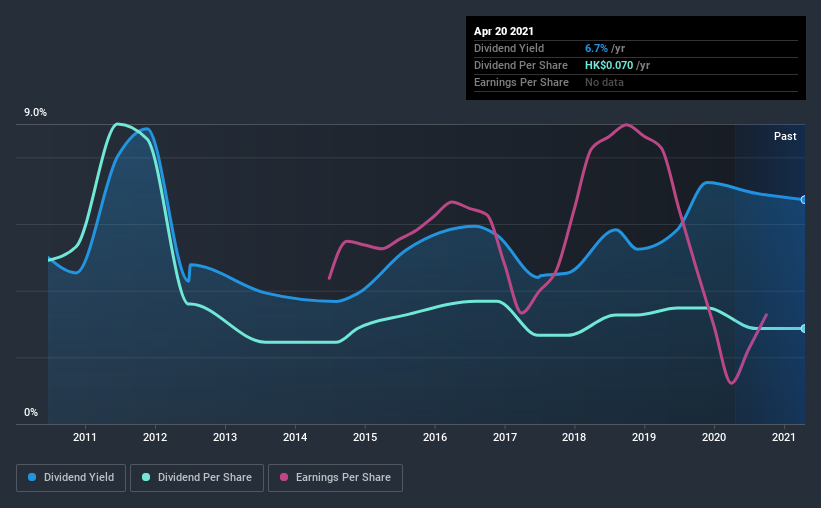Select the 2018 label on the x-axis
Screen dimensions: 821x508
[574, 437]
